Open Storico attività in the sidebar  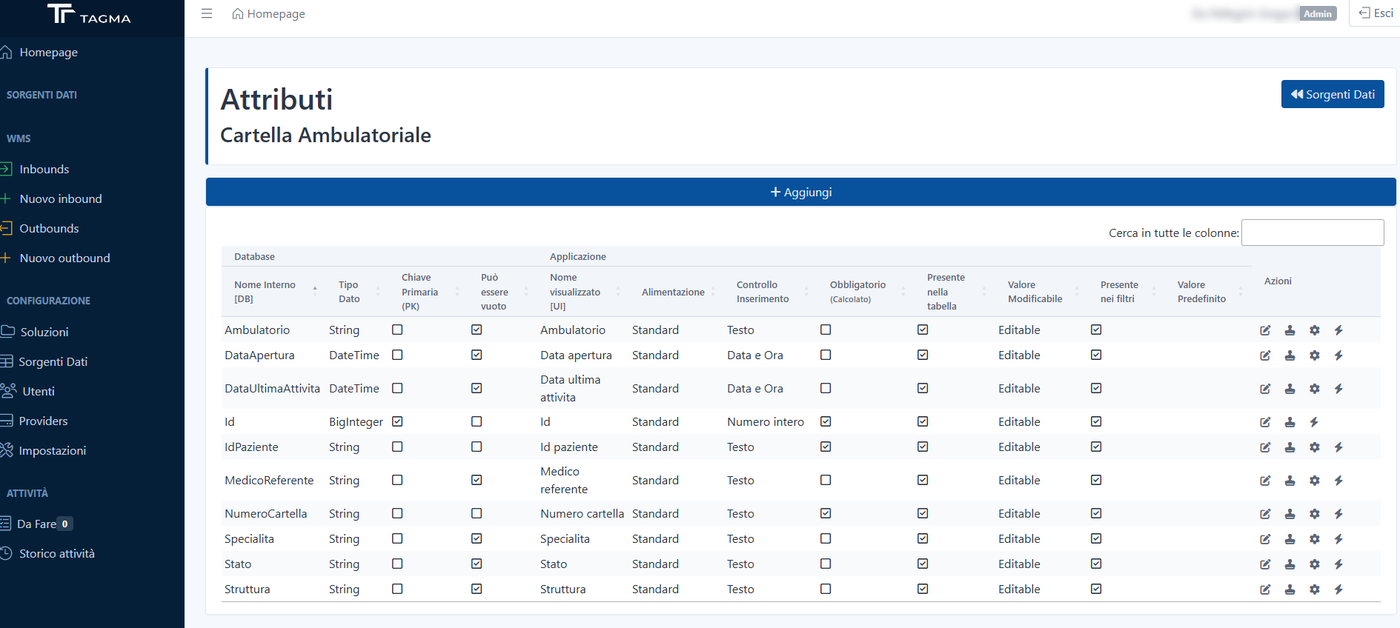(x=56, y=554)
